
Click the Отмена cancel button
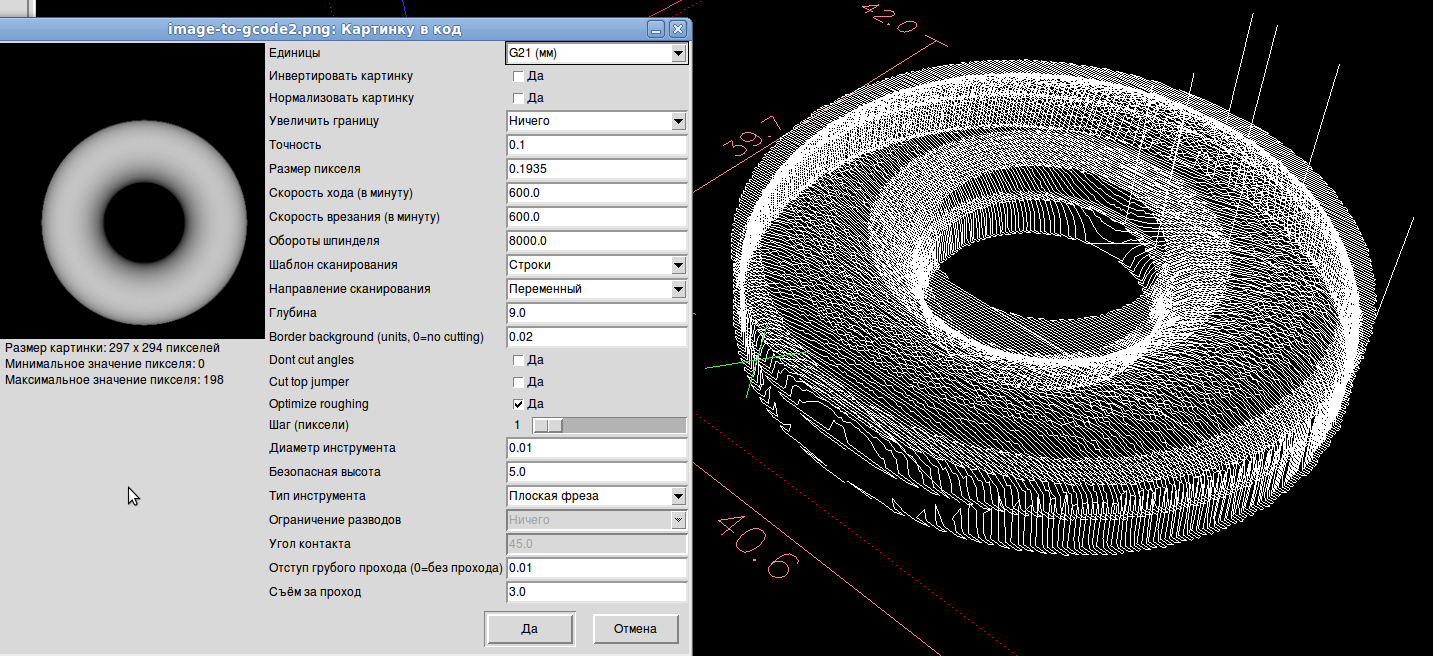click(635, 629)
